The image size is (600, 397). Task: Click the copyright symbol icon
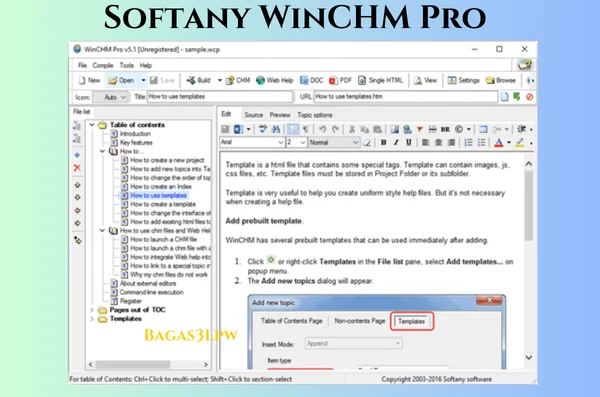(x=459, y=129)
